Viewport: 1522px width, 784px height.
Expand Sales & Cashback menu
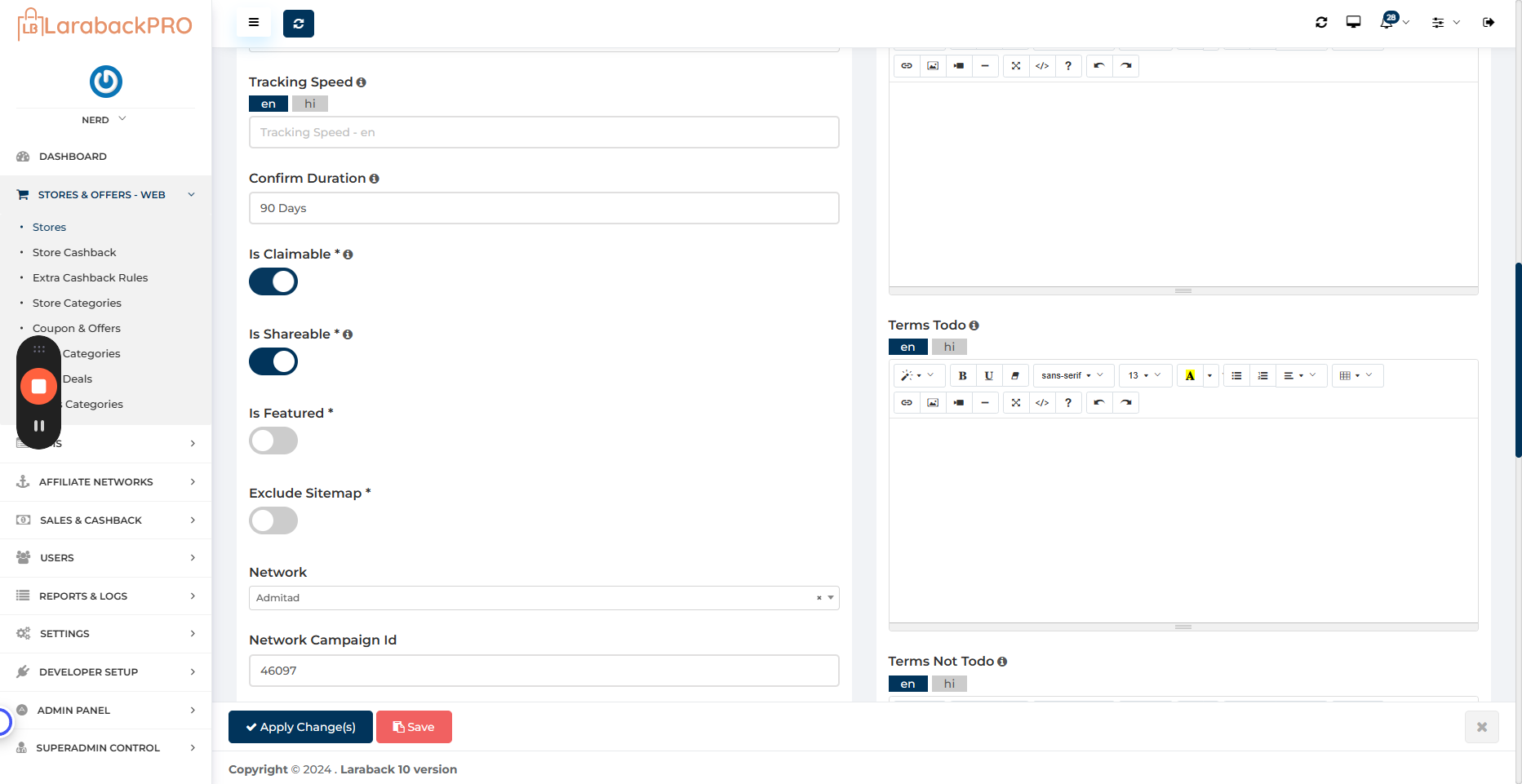(106, 520)
